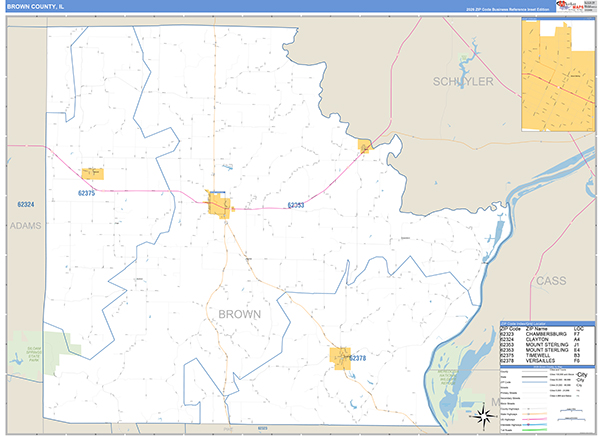Screen dimensions: 600x436
Task: Select the Timewell yellow city area above 62375
Action: pyautogui.click(x=93, y=174)
